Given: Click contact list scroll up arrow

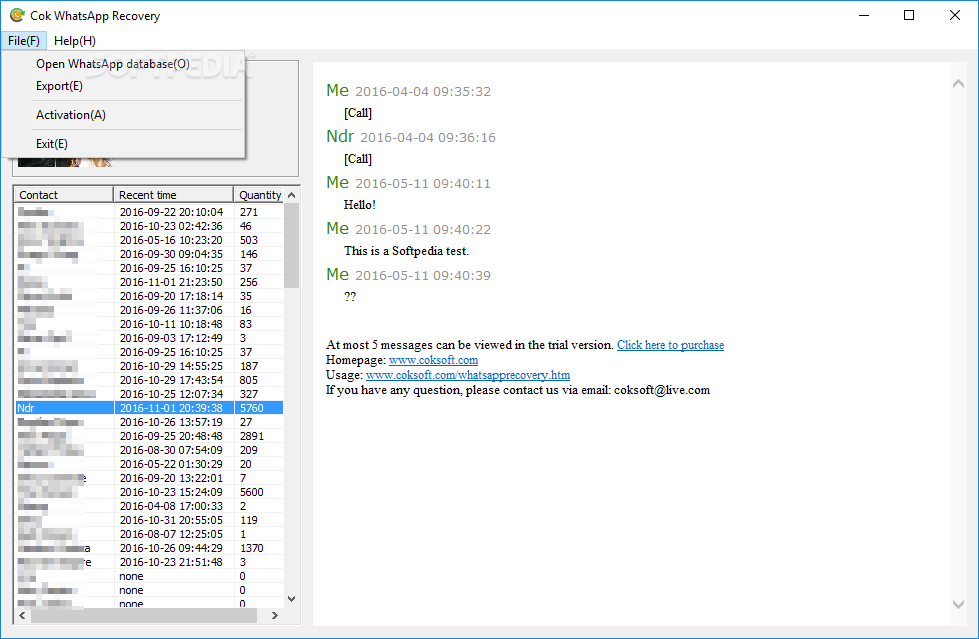Looking at the screenshot, I should [x=292, y=195].
